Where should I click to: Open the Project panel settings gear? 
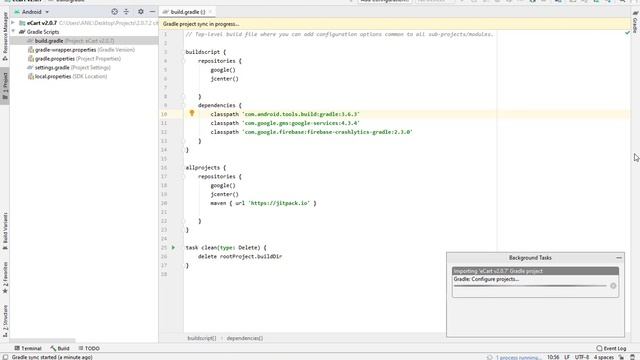tap(141, 12)
